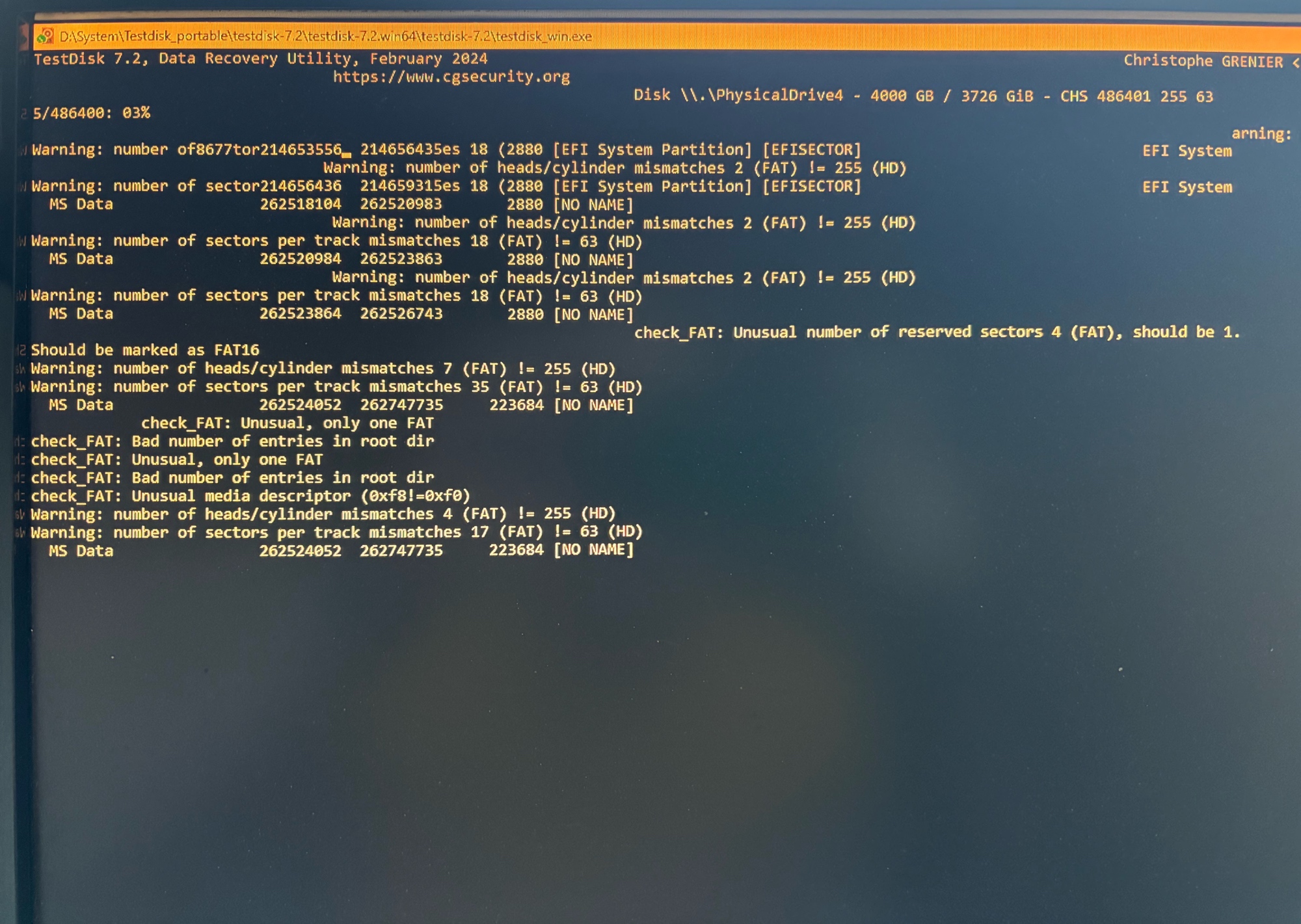The image size is (1301, 924).
Task: Click the TestDisk 7.2 Data Recovery header
Action: pos(260,59)
